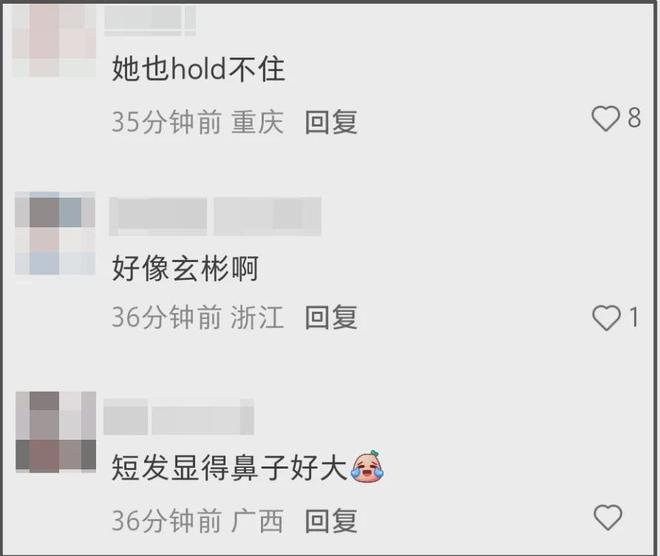The height and width of the screenshot is (556, 660).
Task: Select the comment text "好像玄彬啊"
Action: [x=185, y=268]
